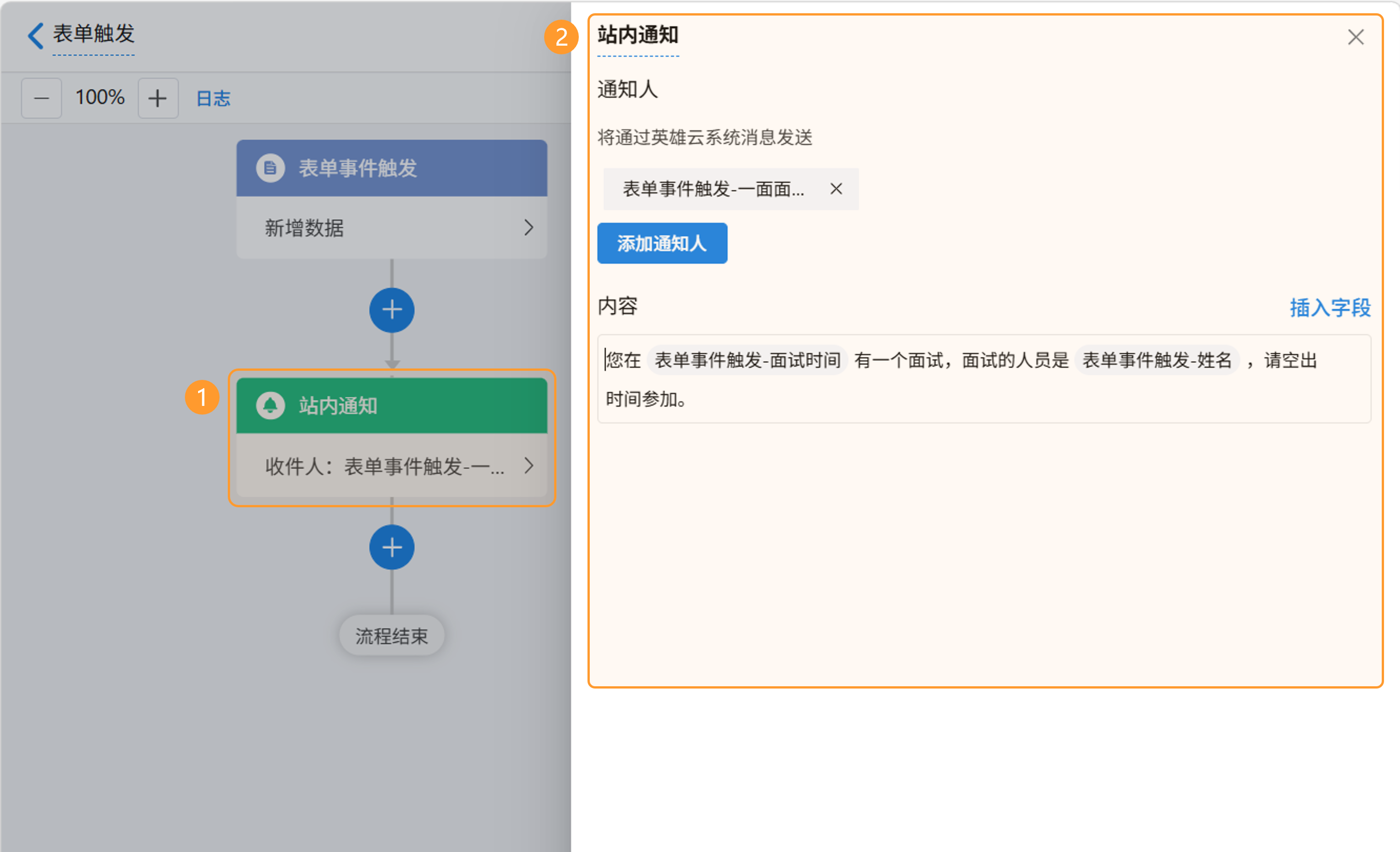Add a node above 流程结束

point(392,547)
